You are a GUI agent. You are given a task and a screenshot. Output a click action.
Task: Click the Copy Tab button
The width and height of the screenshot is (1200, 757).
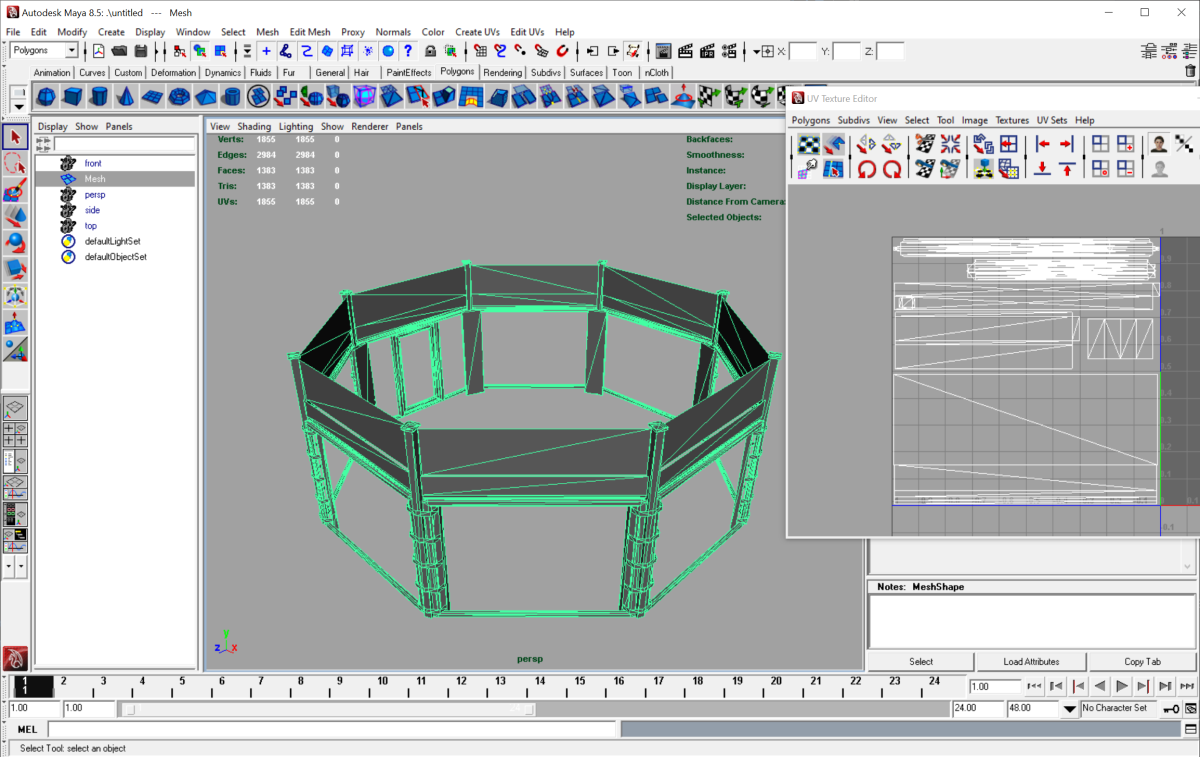pyautogui.click(x=1142, y=662)
